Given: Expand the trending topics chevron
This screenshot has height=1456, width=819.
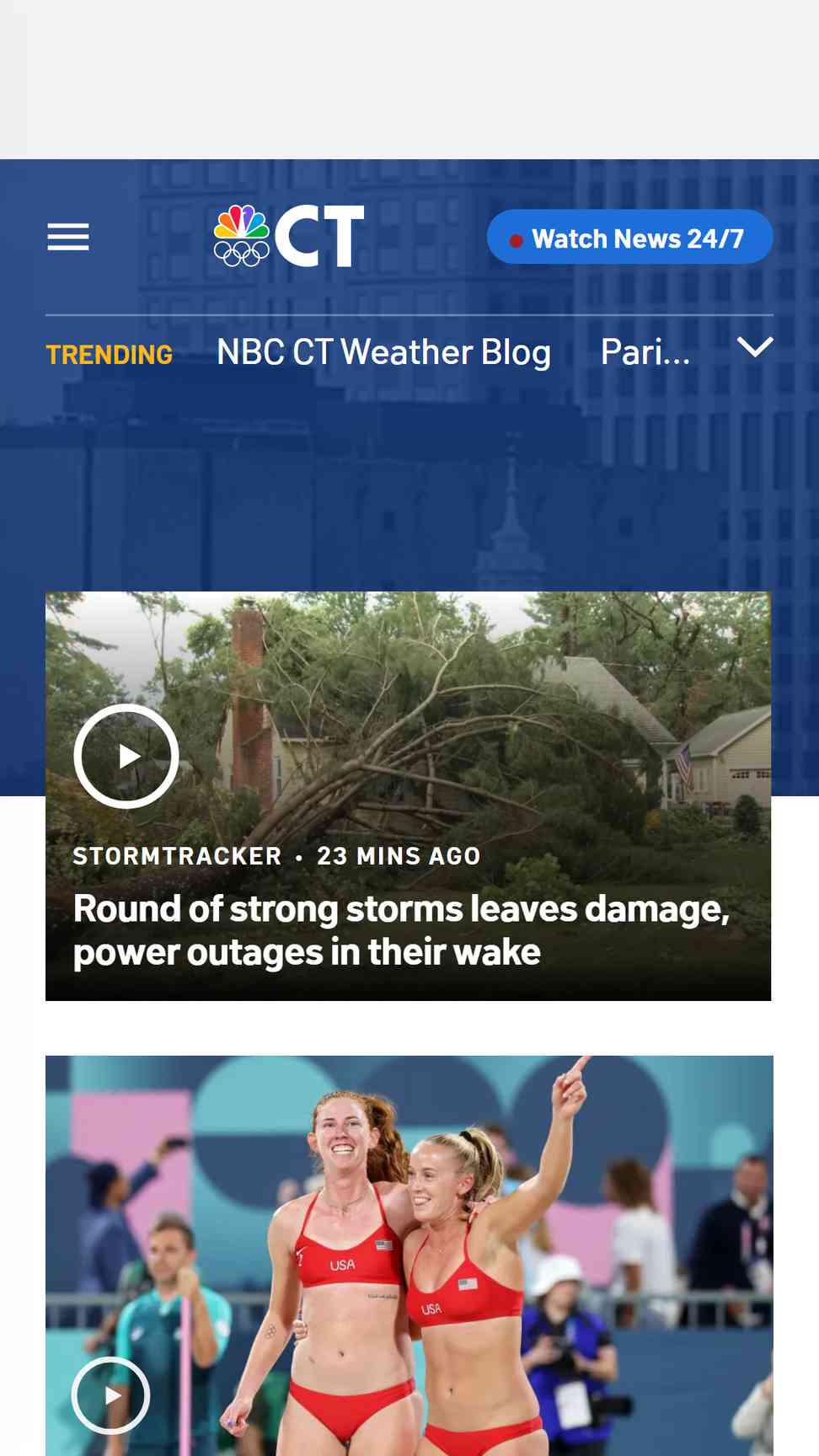Looking at the screenshot, I should click(755, 347).
